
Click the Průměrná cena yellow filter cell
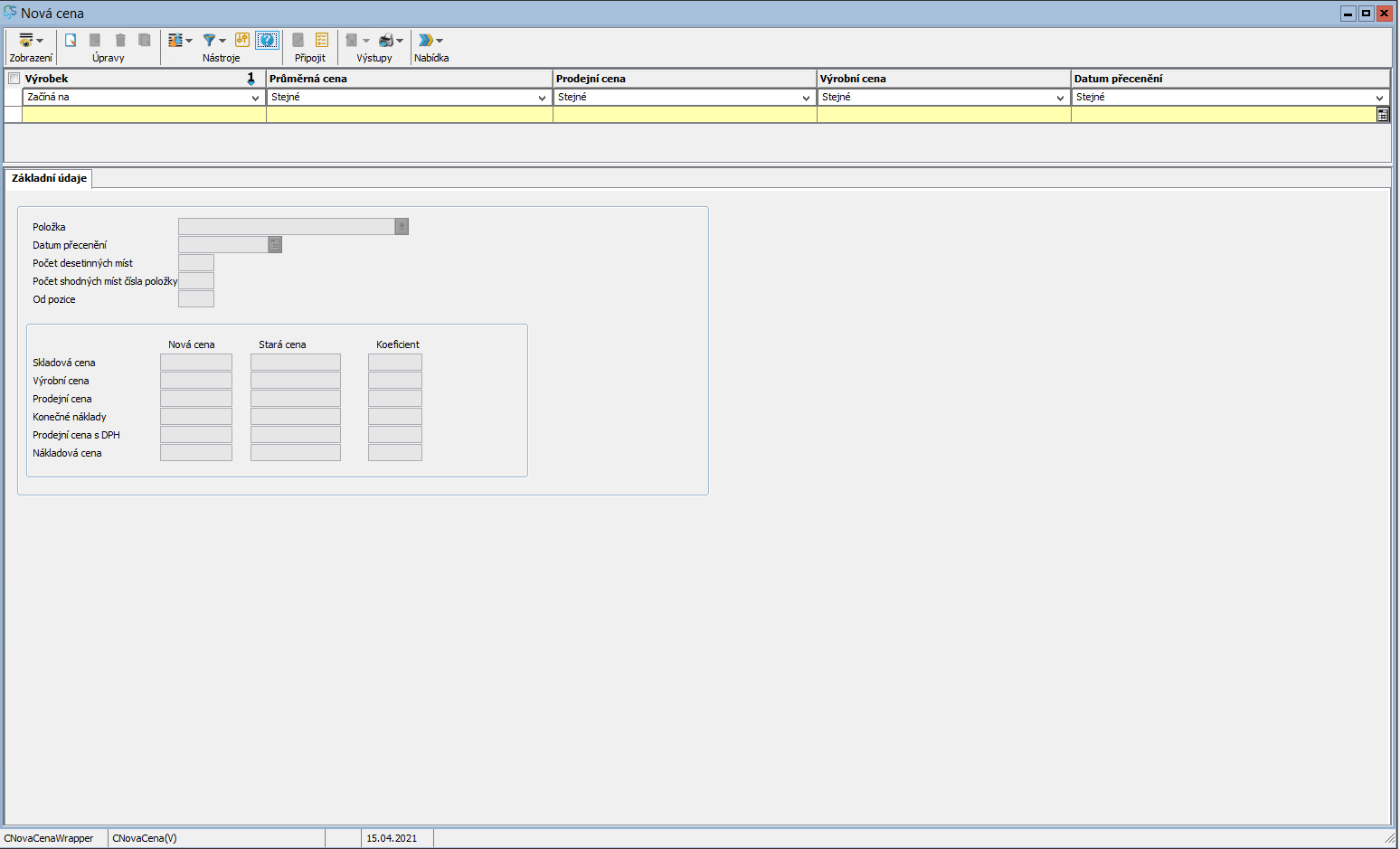409,115
